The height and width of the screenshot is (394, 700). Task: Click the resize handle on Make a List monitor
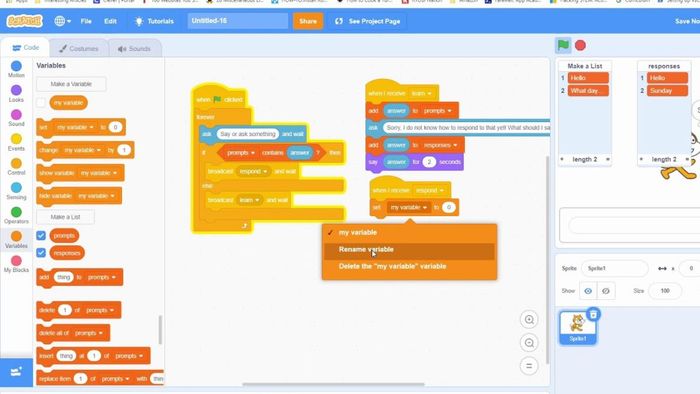click(608, 159)
